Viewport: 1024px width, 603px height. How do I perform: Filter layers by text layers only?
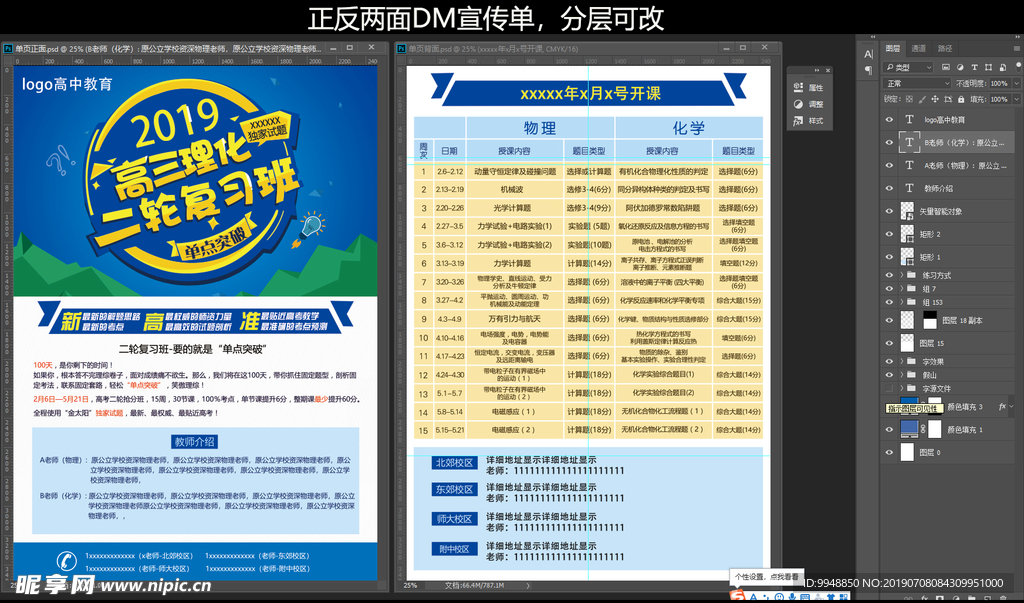[x=974, y=68]
